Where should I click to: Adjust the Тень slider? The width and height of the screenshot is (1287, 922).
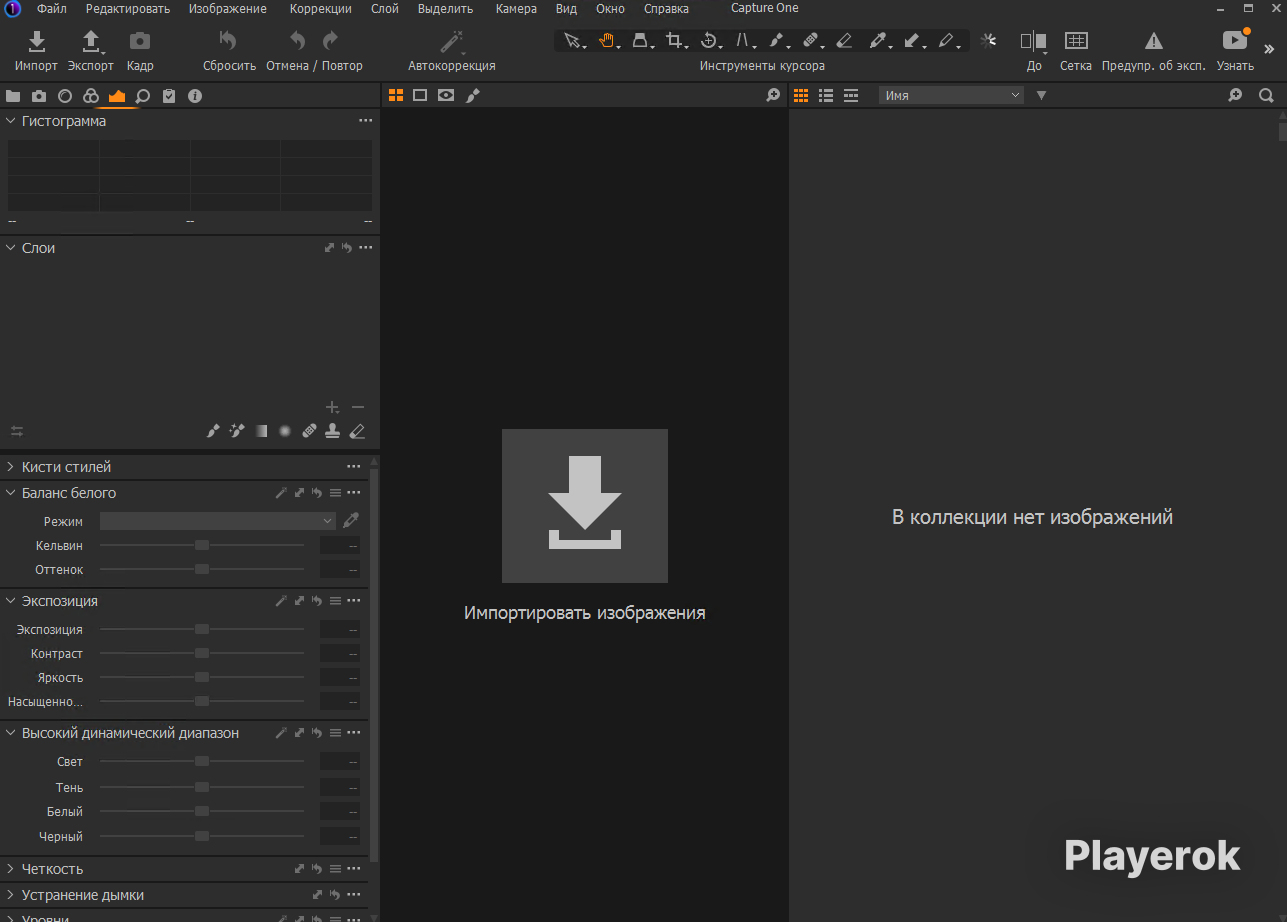point(202,787)
